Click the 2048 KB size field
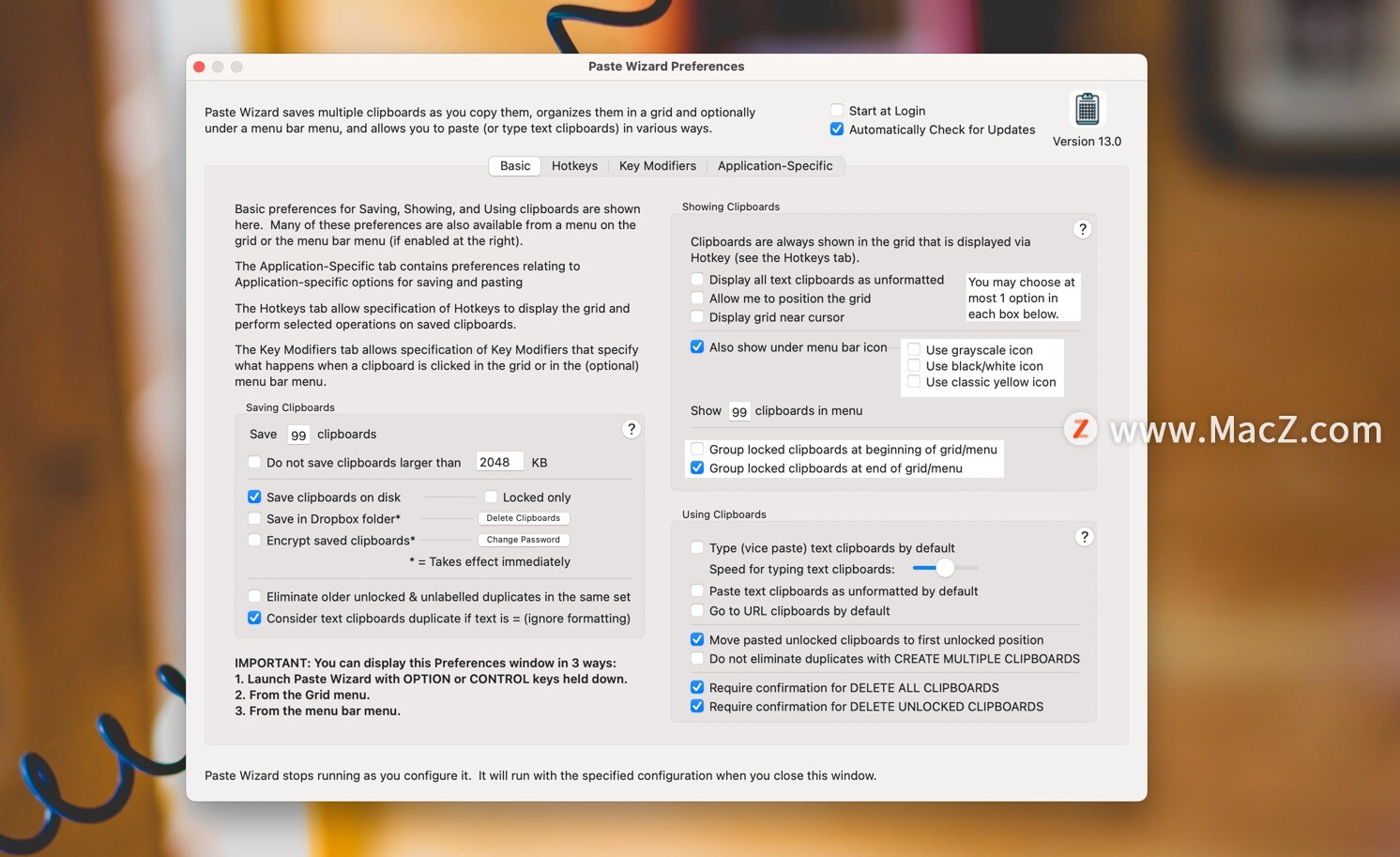 tap(499, 462)
